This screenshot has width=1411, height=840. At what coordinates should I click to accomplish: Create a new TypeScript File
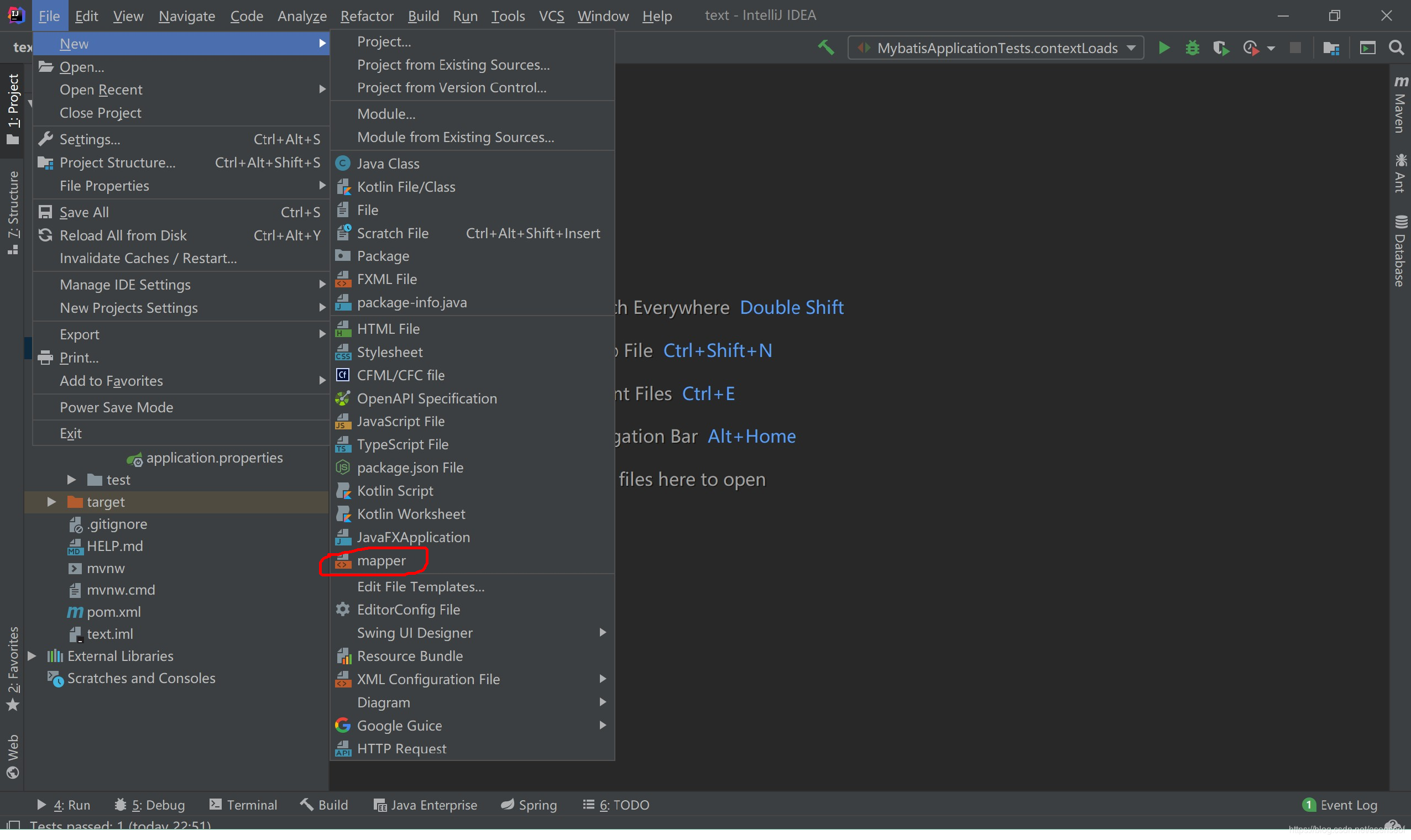pyautogui.click(x=472, y=445)
